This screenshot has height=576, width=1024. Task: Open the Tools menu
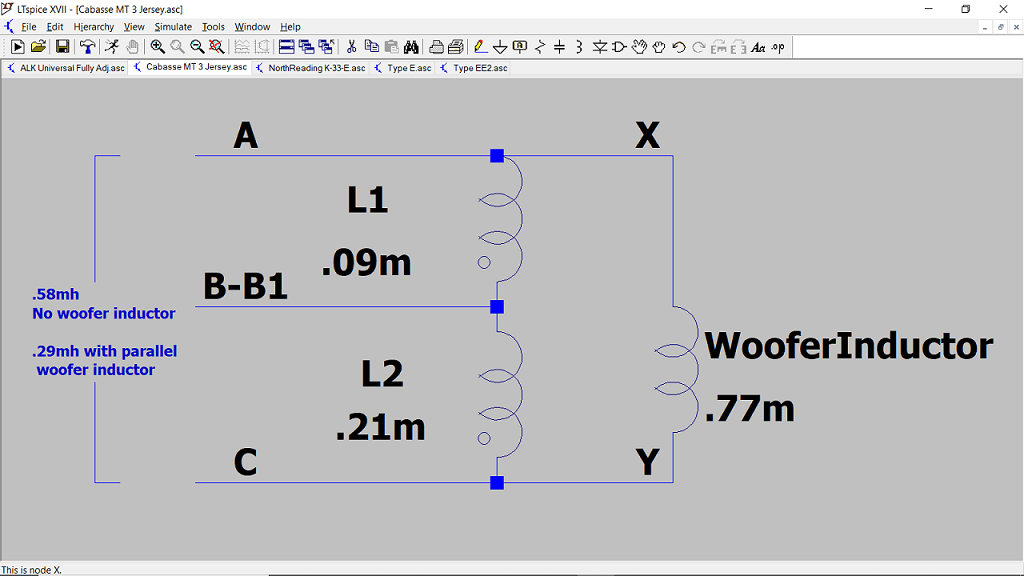[213, 27]
